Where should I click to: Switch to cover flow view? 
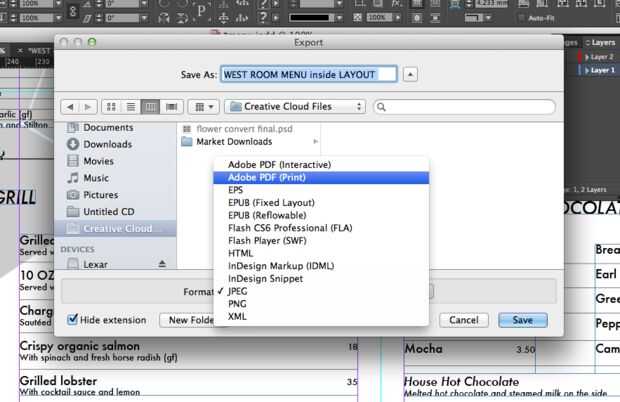pos(171,107)
